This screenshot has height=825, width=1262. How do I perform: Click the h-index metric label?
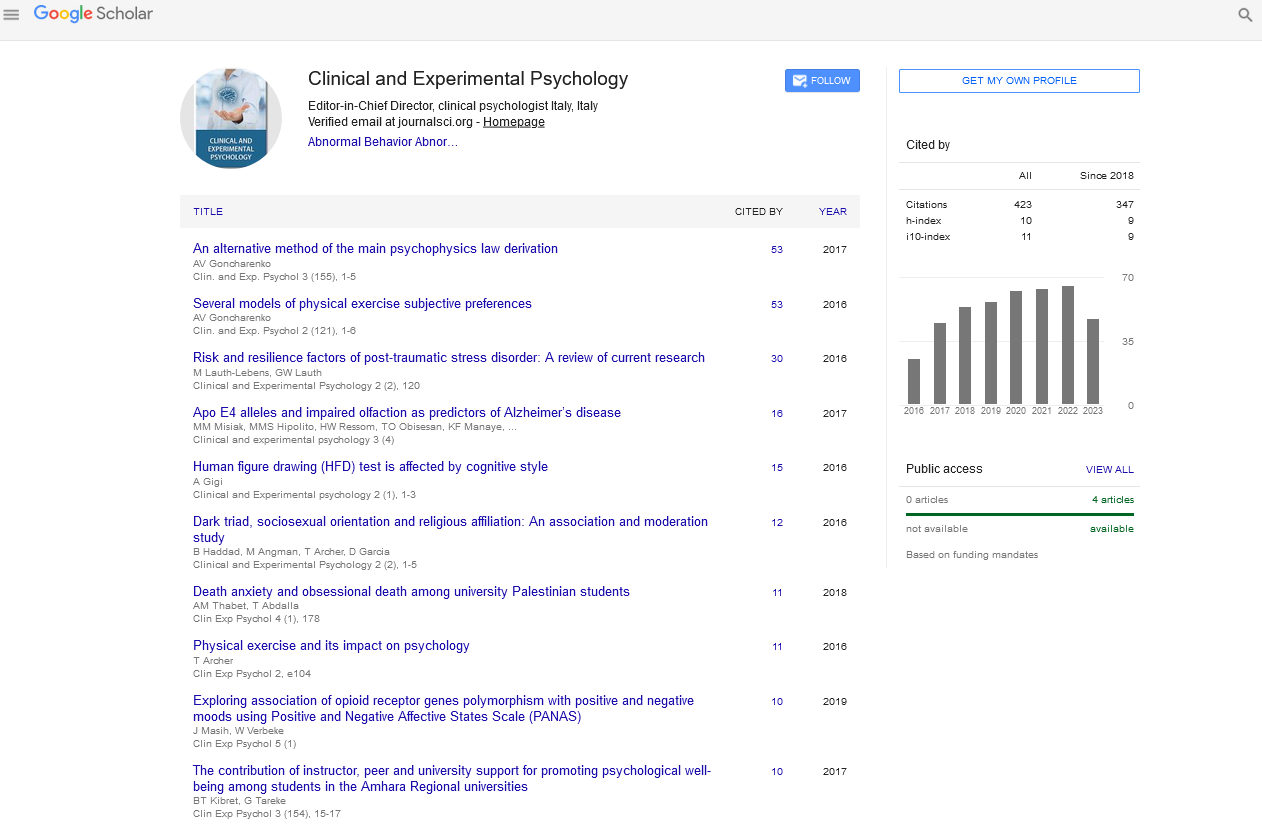tap(923, 221)
